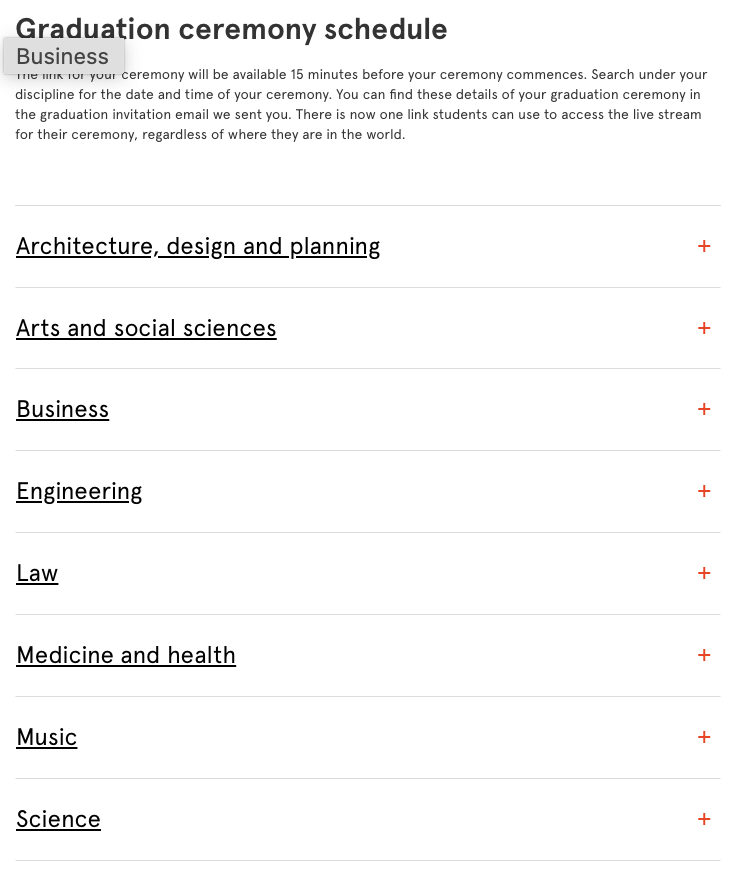Click the red plus next to Law

point(704,573)
